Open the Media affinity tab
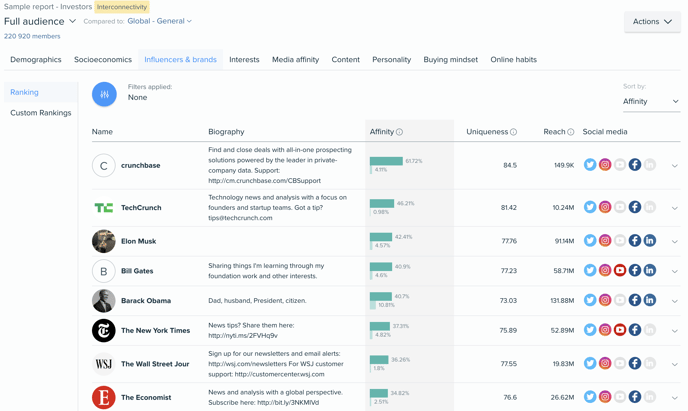The width and height of the screenshot is (688, 411). 295,60
